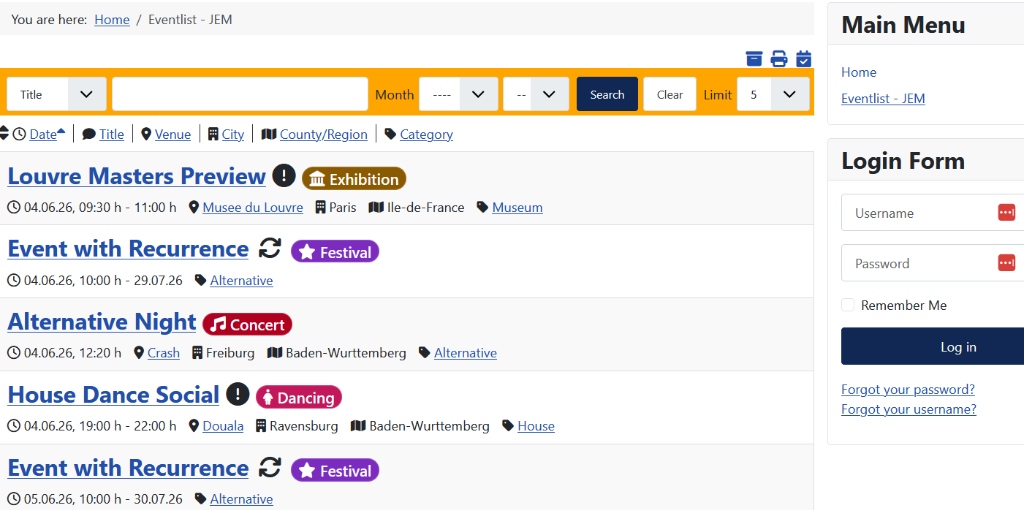
Task: Open the Douala venue link
Action: tap(223, 426)
